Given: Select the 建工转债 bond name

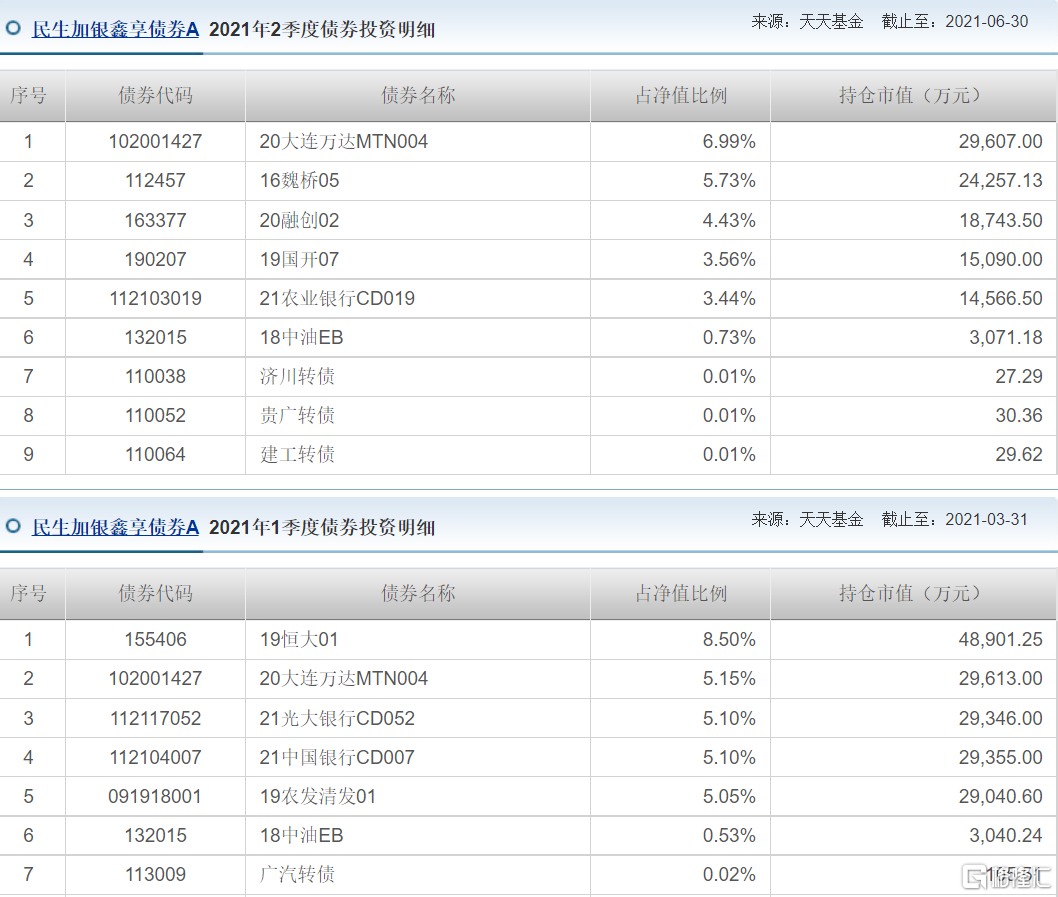Looking at the screenshot, I should [x=297, y=454].
